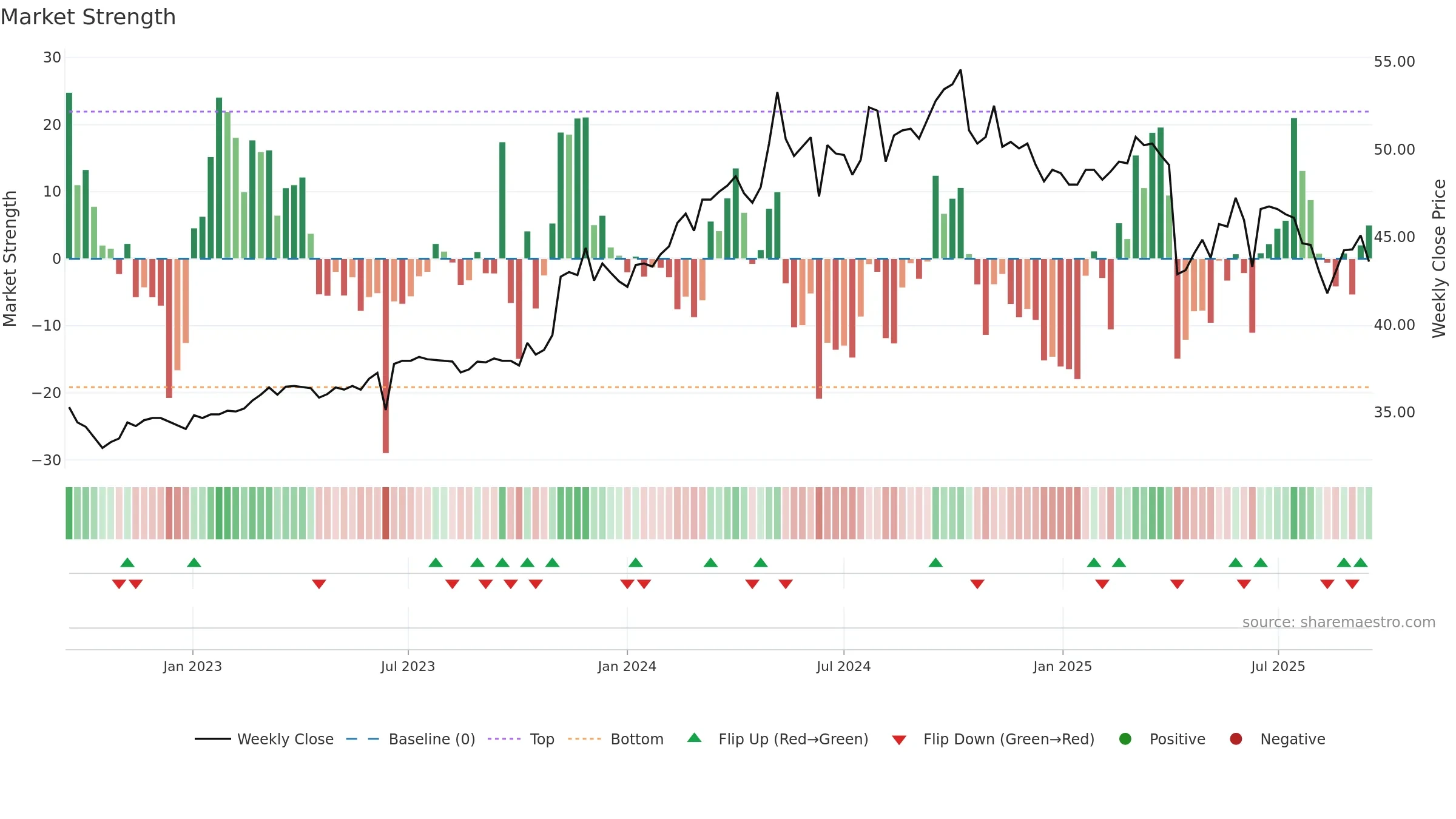Screen dimensions: 1456x819
Task: Click the vertical Market Strength axis title
Action: pyautogui.click(x=10, y=258)
